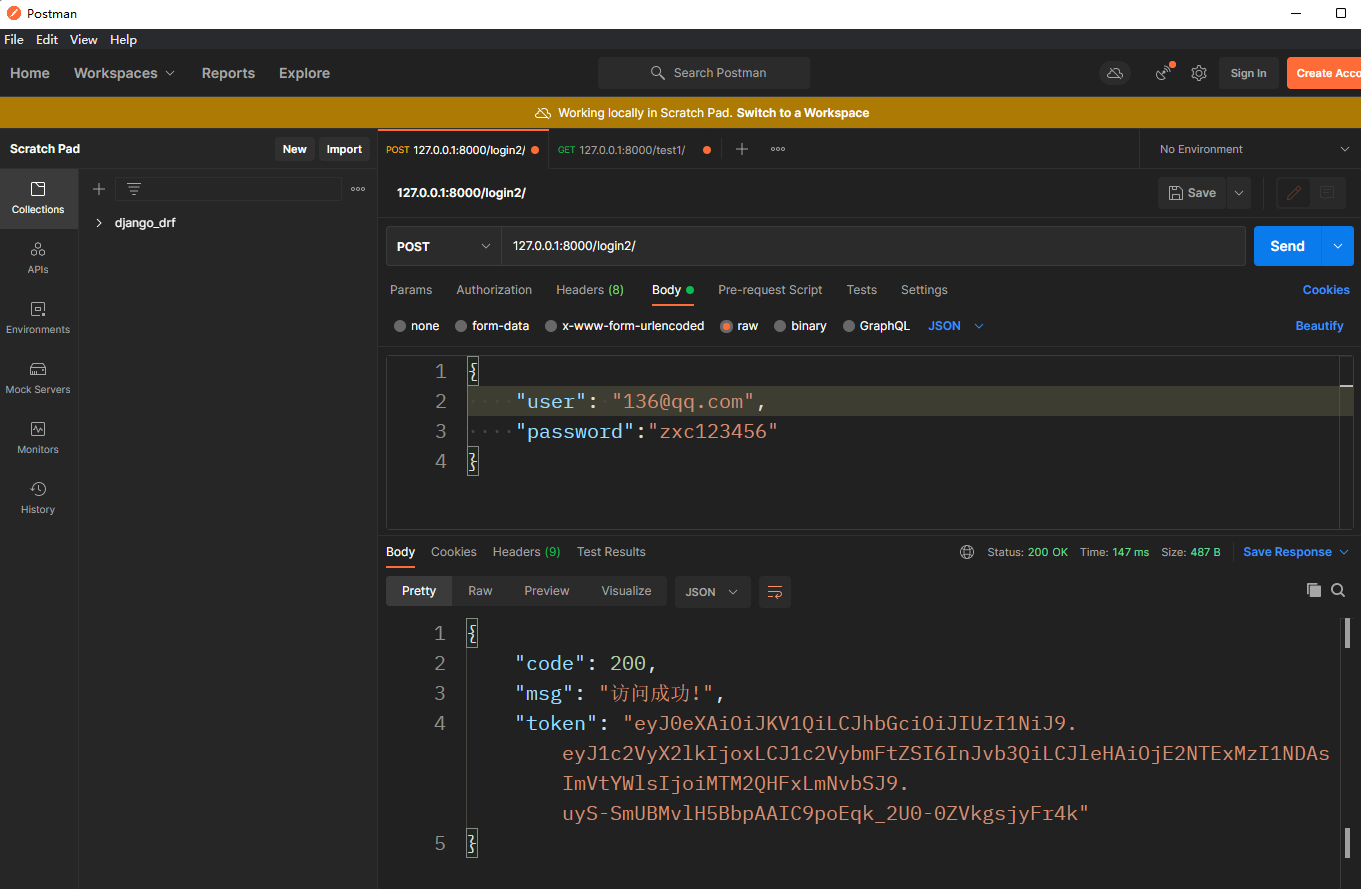Click the Import button

click(344, 149)
